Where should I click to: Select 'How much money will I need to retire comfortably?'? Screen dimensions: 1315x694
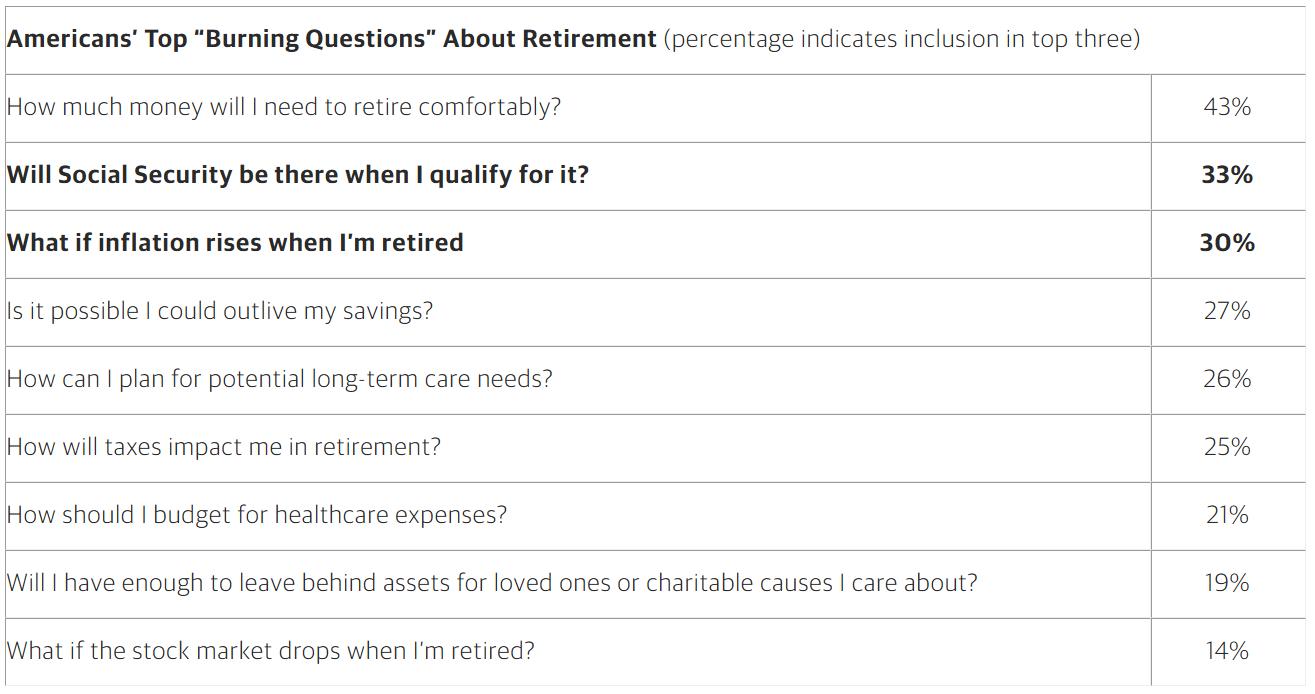point(284,107)
